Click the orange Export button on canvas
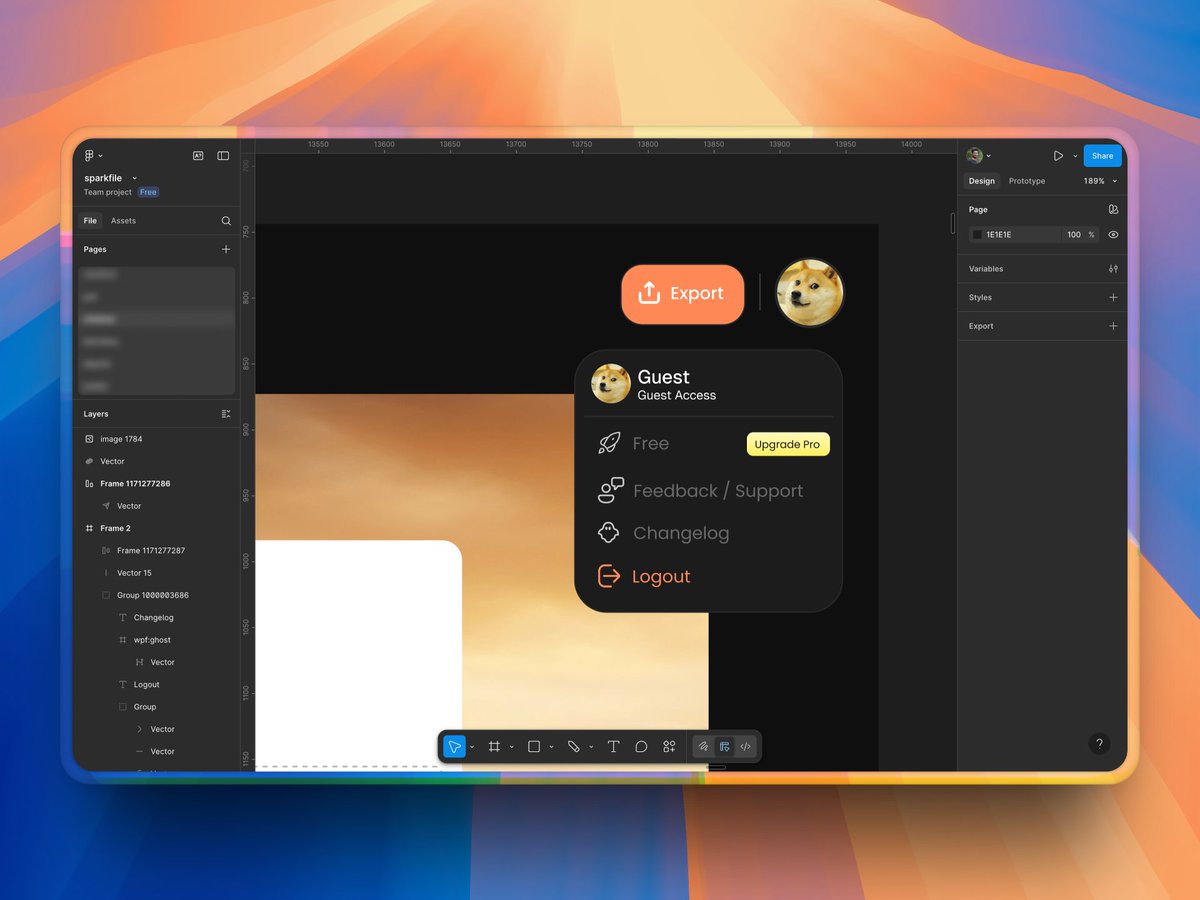The height and width of the screenshot is (900, 1200). click(683, 294)
